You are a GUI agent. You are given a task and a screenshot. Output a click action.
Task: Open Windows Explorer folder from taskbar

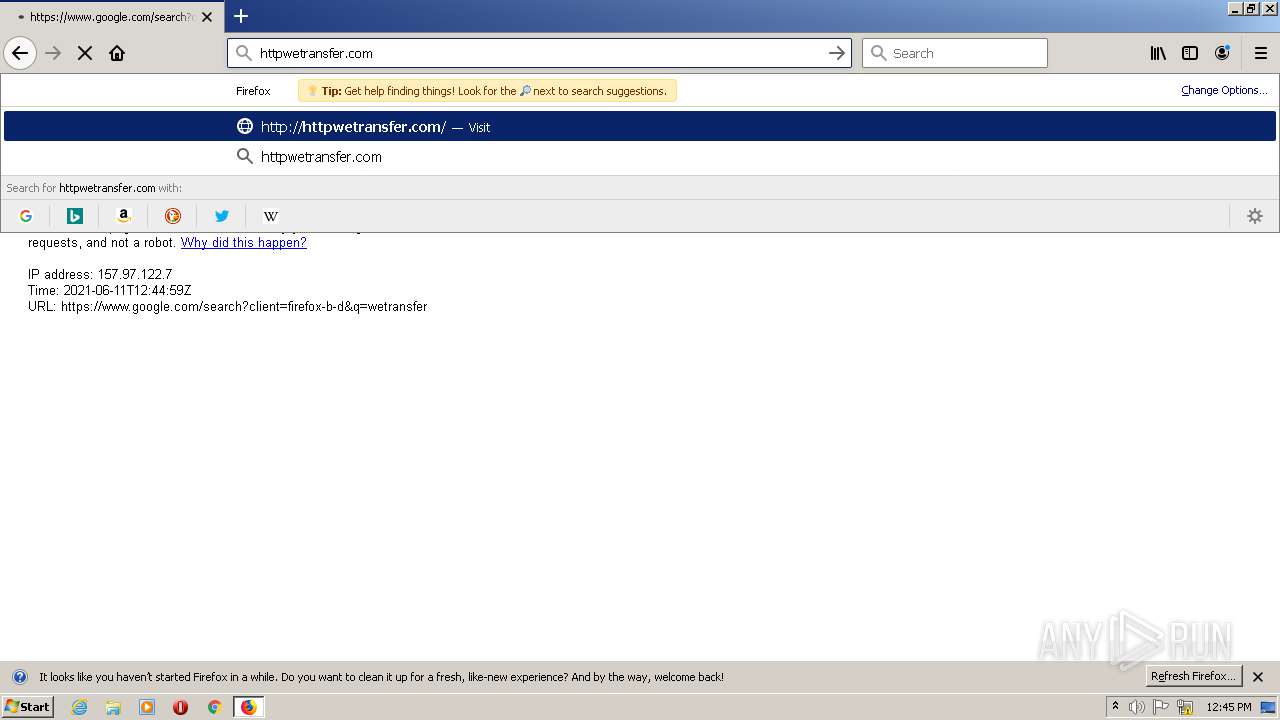[x=113, y=707]
